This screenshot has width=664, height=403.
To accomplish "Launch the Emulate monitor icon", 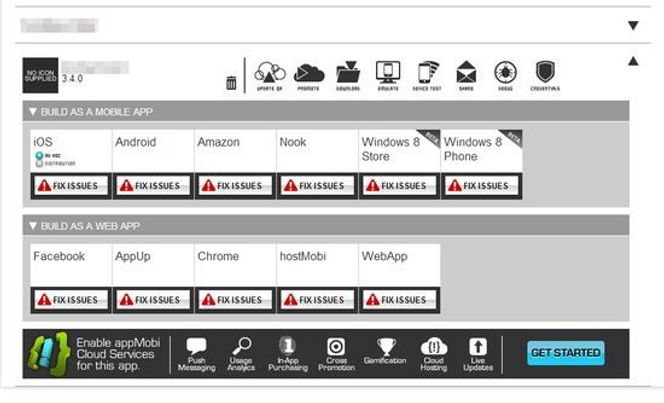I will (388, 76).
